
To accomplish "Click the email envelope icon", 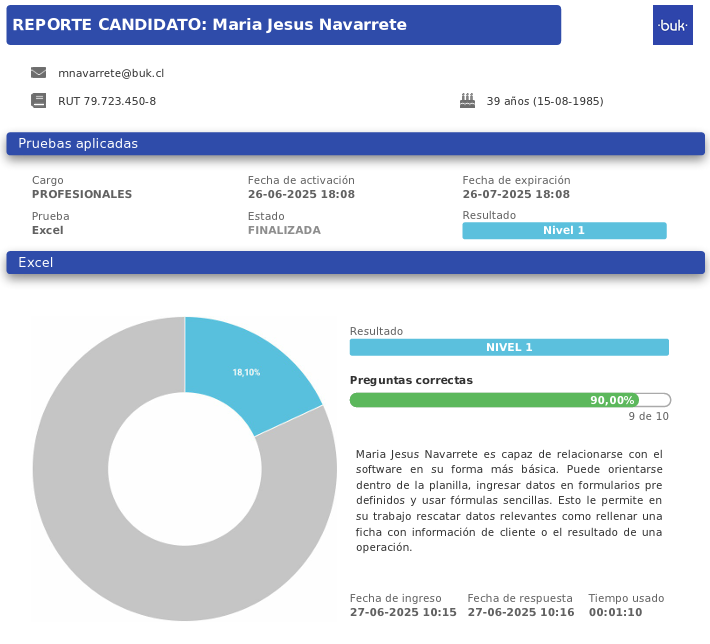I will click(x=39, y=73).
